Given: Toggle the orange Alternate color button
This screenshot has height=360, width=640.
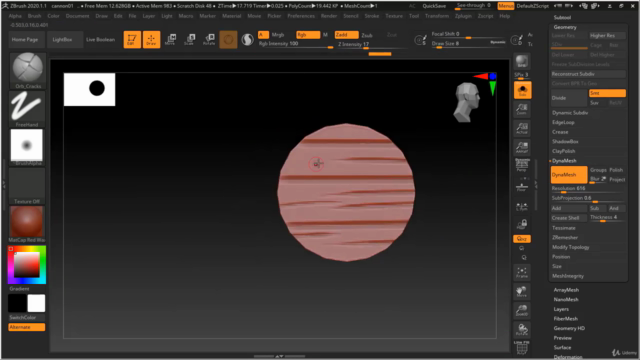Looking at the screenshot, I should (27, 327).
